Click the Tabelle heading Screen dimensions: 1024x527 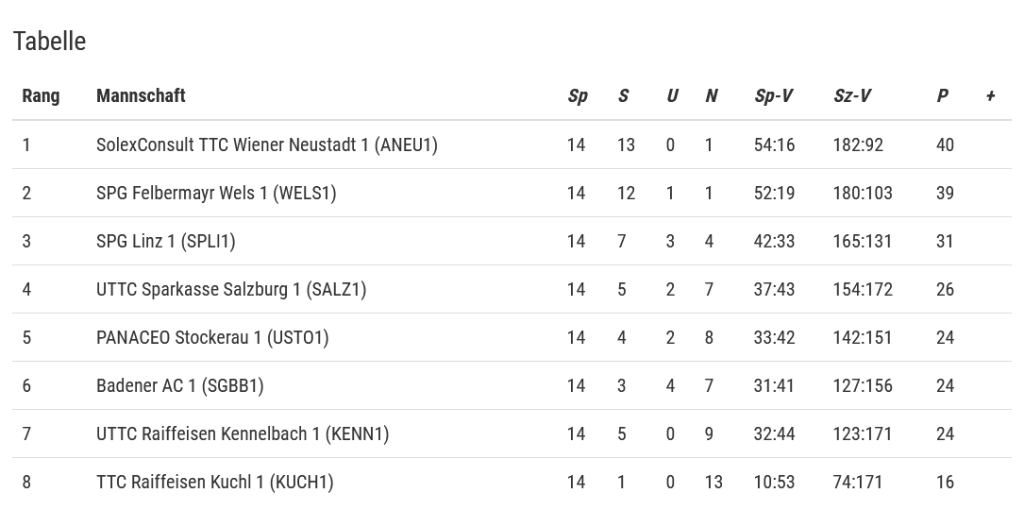49,41
